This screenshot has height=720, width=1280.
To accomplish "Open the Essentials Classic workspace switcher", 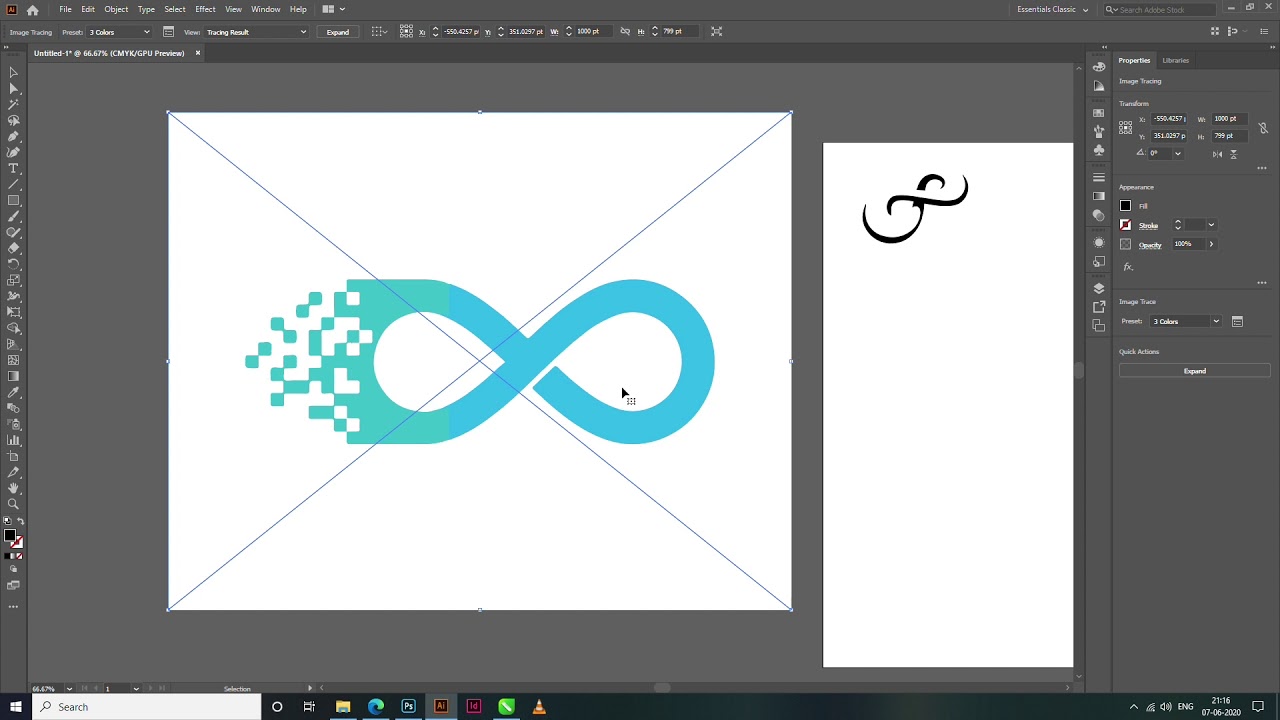I will 1052,10.
